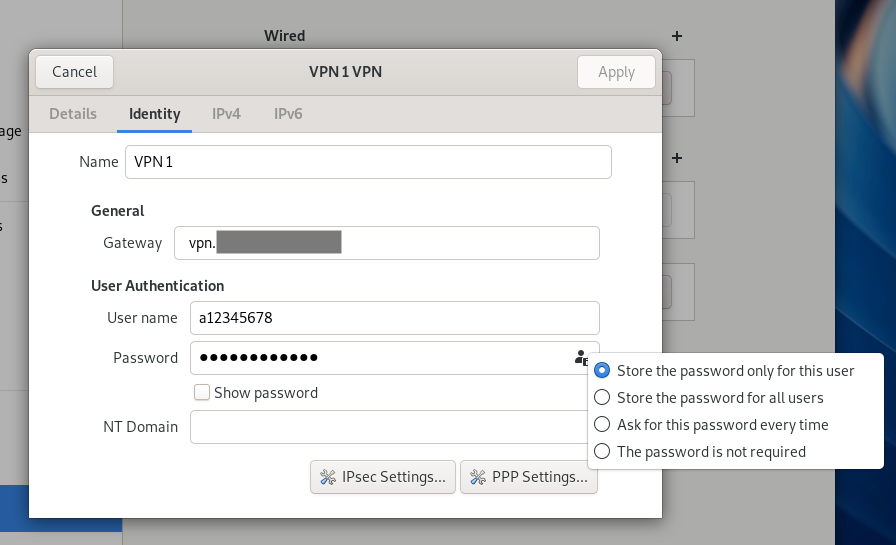Open the IPv6 tab

288,114
